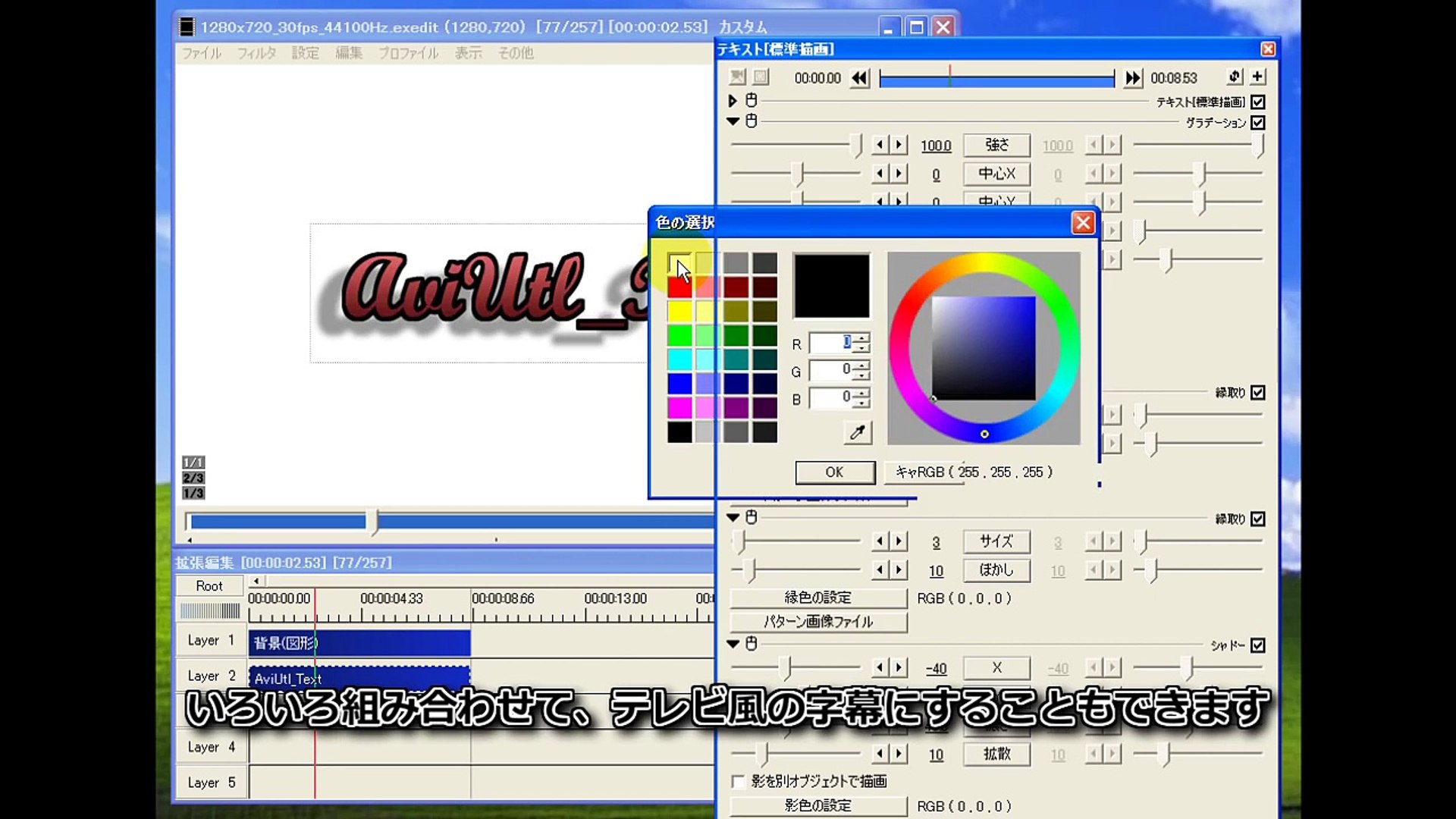This screenshot has width=1456, height=819.
Task: Enable 影を別オブジェクトで描画 checkbox
Action: coord(738,781)
